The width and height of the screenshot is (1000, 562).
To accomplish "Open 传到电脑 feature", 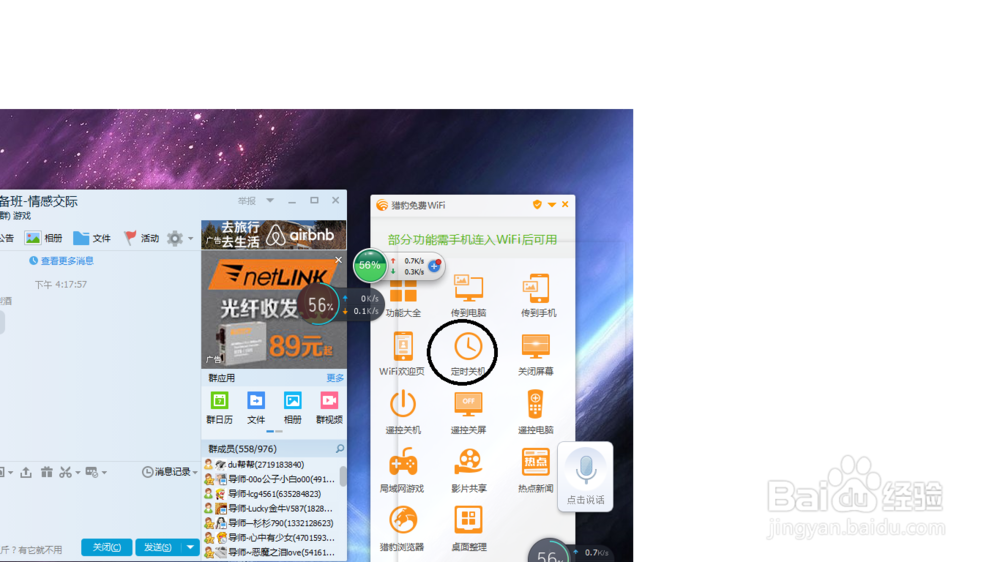I will 468,295.
